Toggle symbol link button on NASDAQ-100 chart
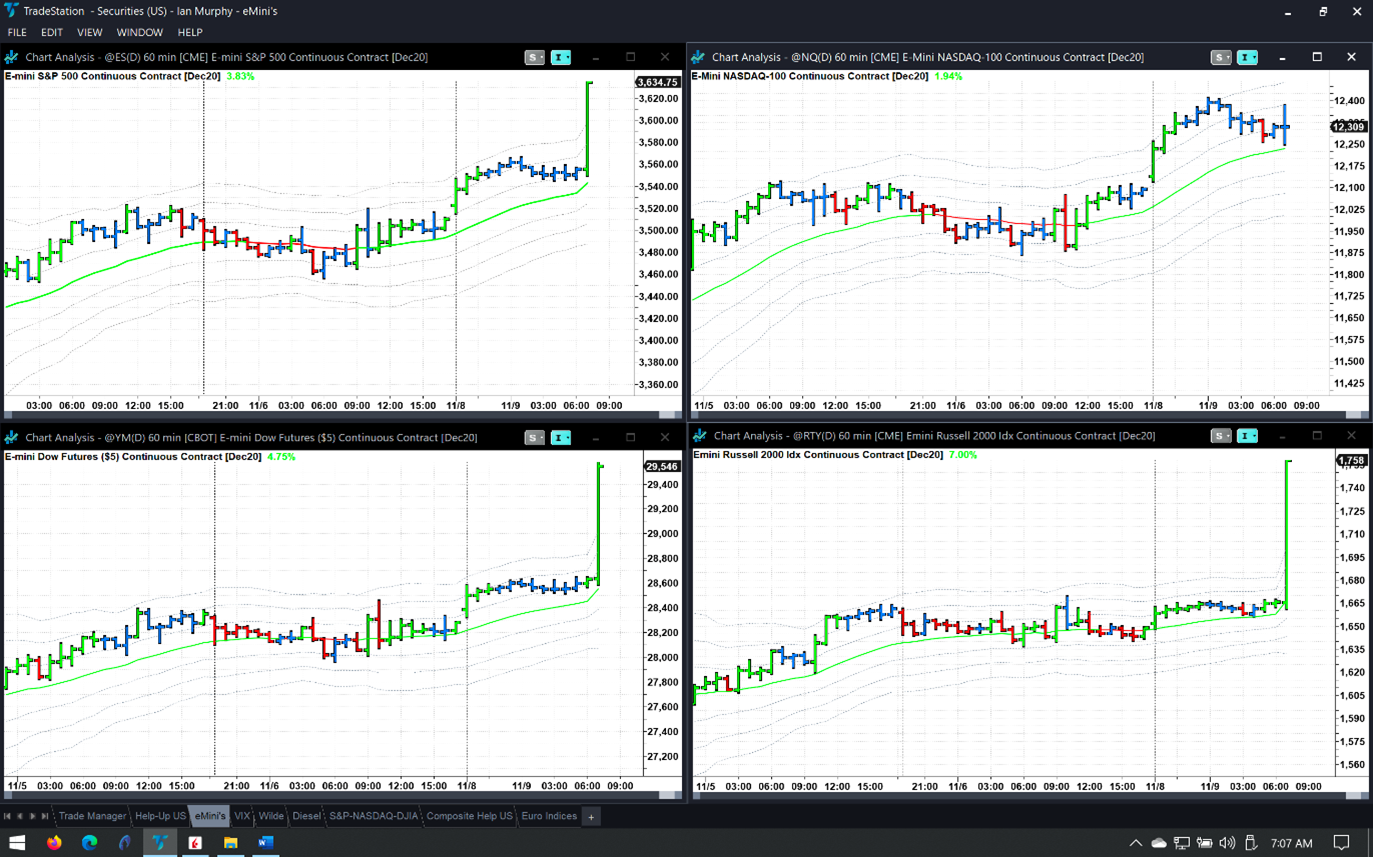Screen dimensions: 1373x857 coord(1218,58)
